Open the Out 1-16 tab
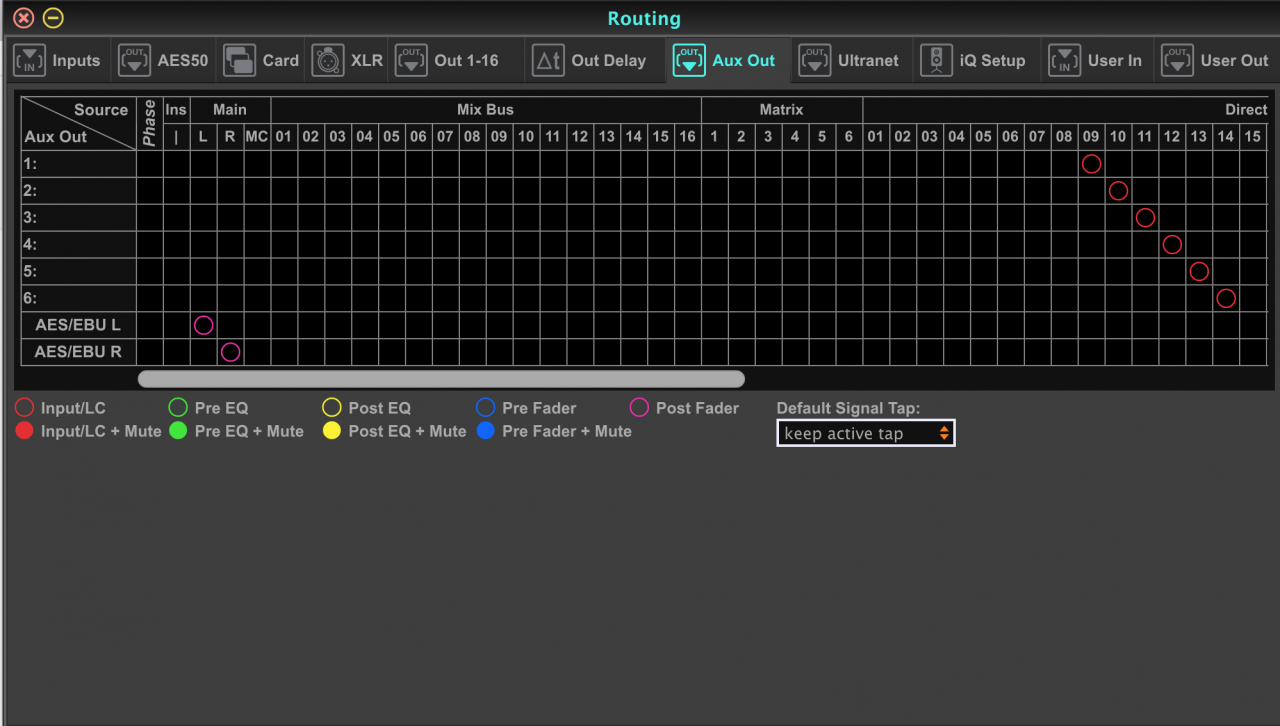This screenshot has height=726, width=1280. (x=447, y=60)
